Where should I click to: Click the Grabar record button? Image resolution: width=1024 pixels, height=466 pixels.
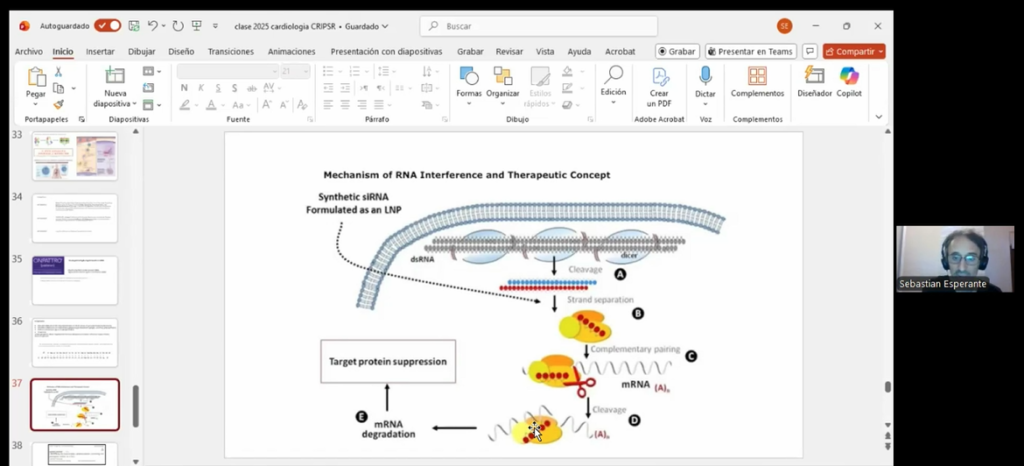point(677,51)
